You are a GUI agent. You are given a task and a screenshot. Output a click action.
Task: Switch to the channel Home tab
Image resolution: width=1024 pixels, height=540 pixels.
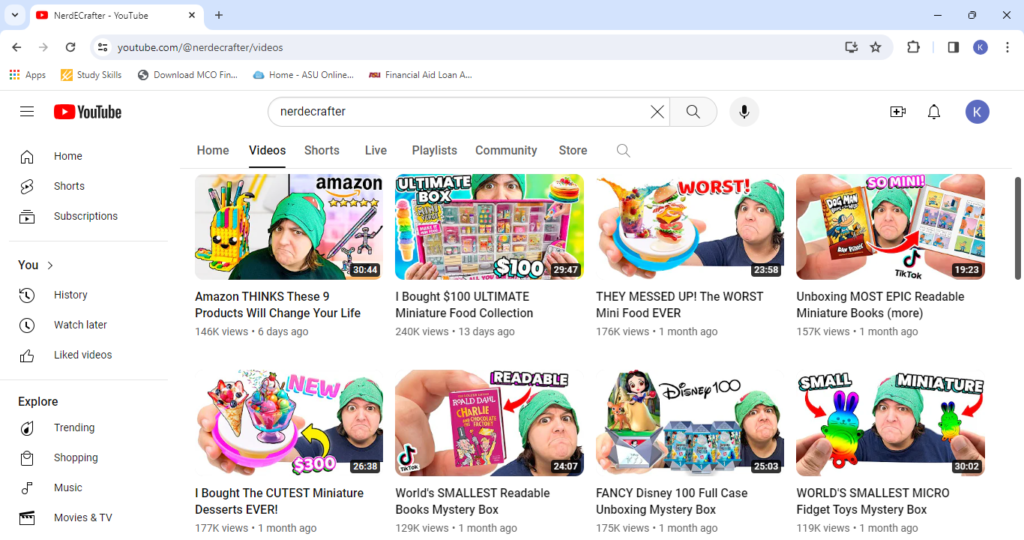pos(213,151)
